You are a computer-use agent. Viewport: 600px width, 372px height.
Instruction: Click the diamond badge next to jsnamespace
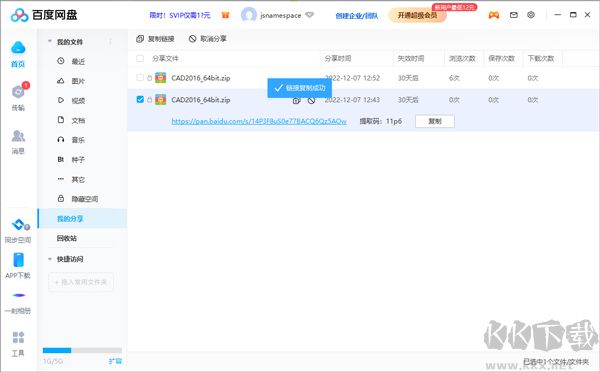pos(309,15)
